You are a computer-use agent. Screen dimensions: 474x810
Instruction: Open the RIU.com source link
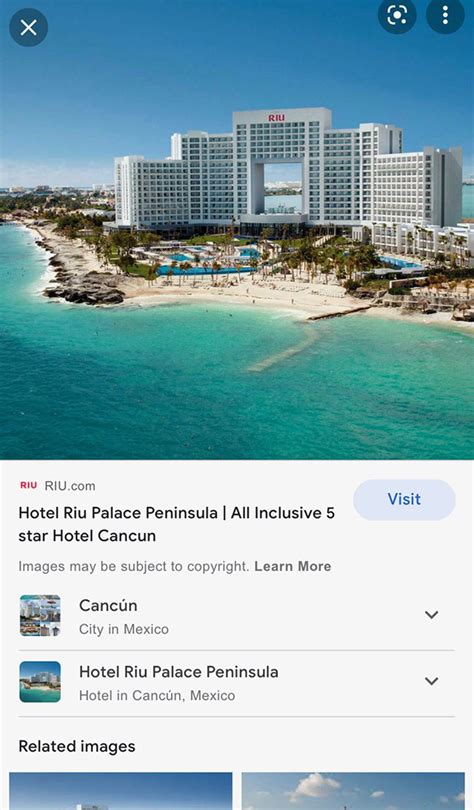tap(70, 486)
